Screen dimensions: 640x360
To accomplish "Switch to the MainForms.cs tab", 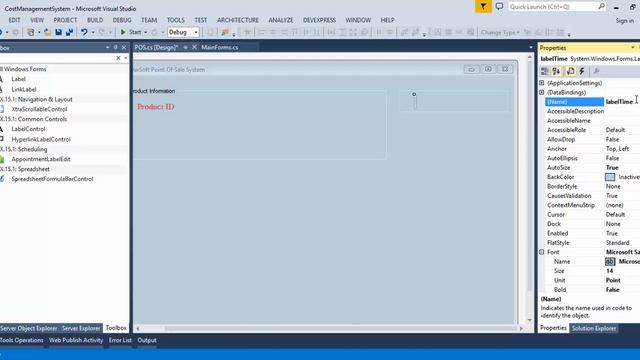I will [220, 47].
